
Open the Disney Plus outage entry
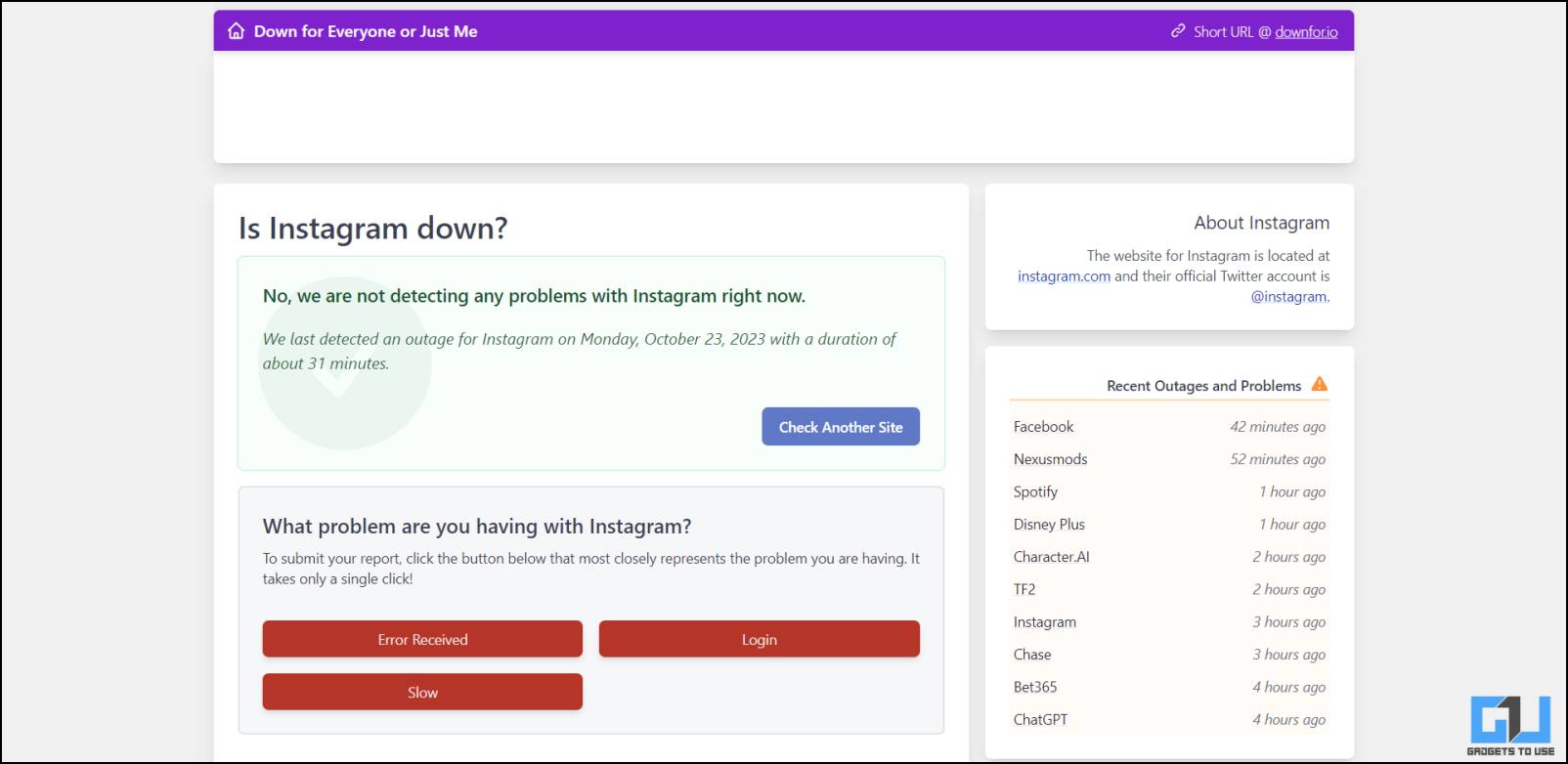click(1049, 525)
